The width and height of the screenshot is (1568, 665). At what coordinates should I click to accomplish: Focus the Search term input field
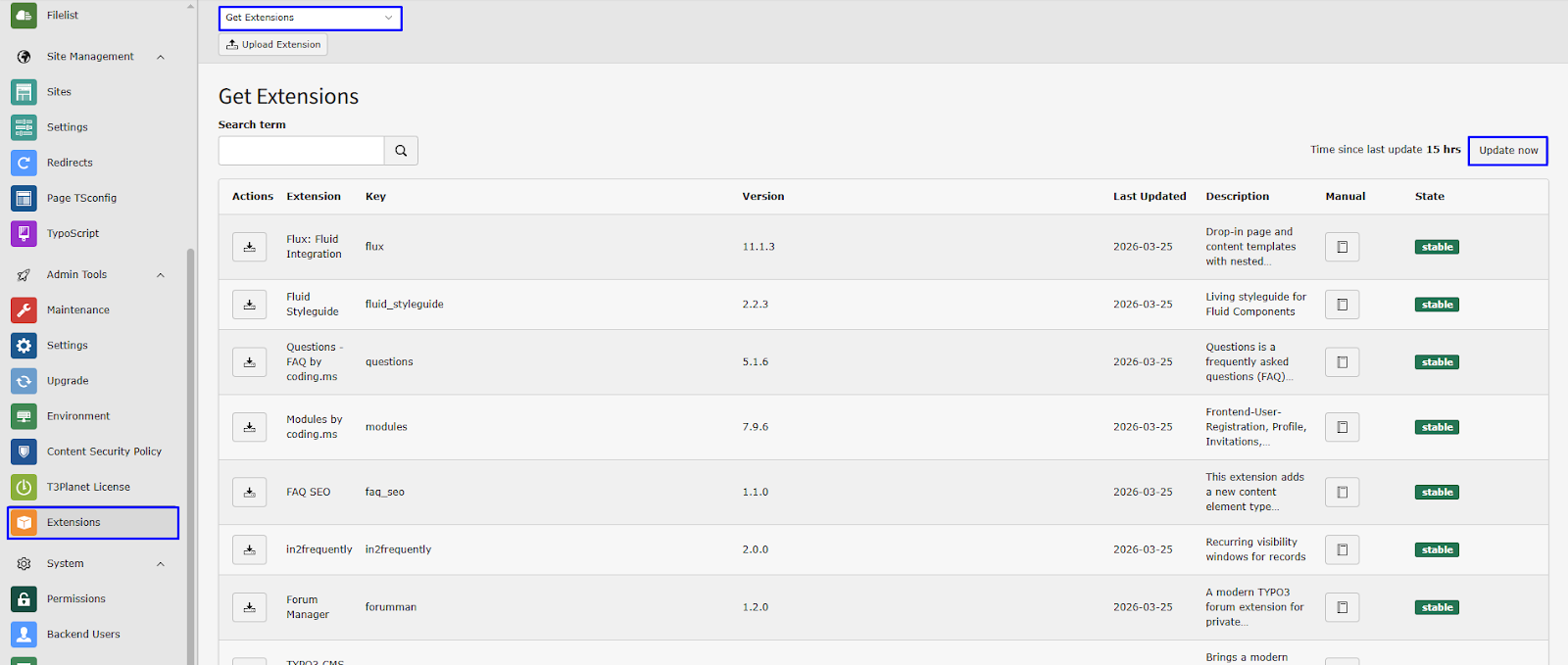coord(301,151)
